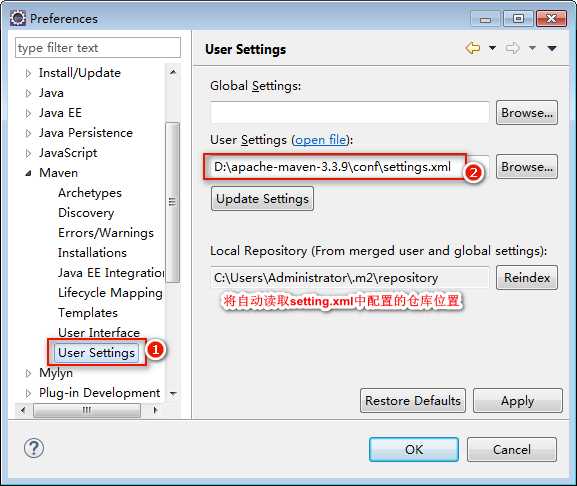Screen dimensions: 577x486
Task: Select Discovery under Maven
Action: [x=86, y=213]
